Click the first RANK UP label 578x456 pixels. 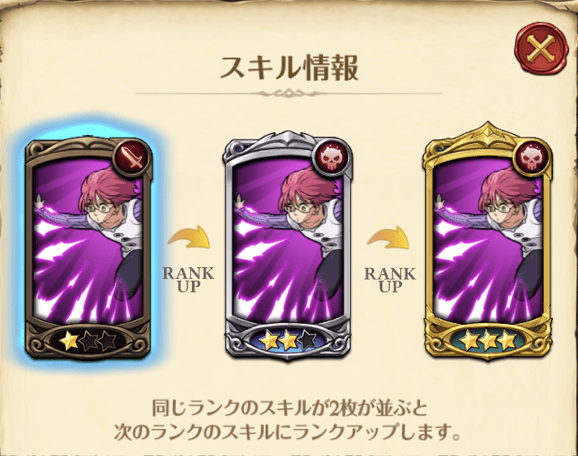pos(188,279)
